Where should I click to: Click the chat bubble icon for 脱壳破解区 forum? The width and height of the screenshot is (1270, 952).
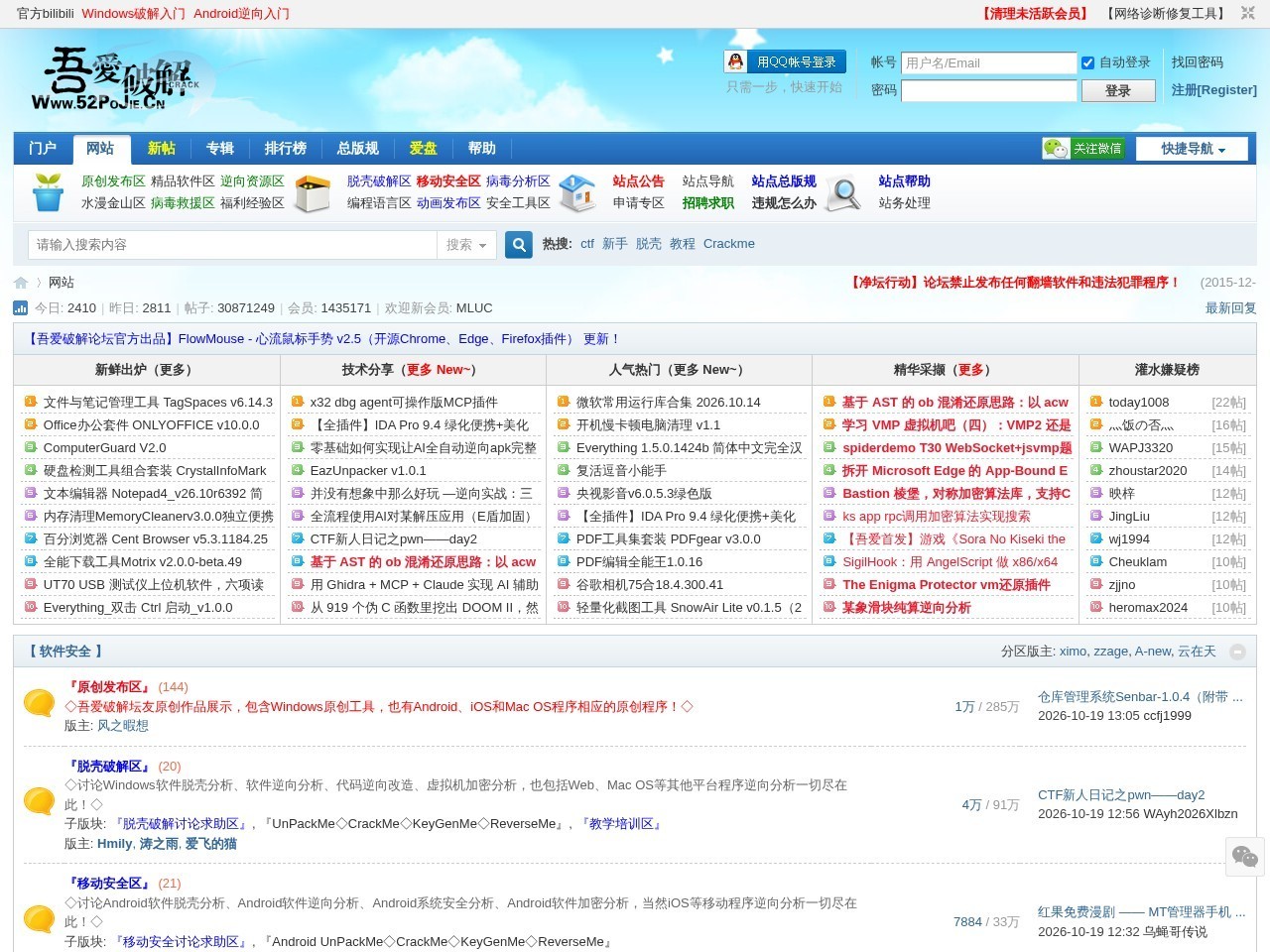pos(39,801)
